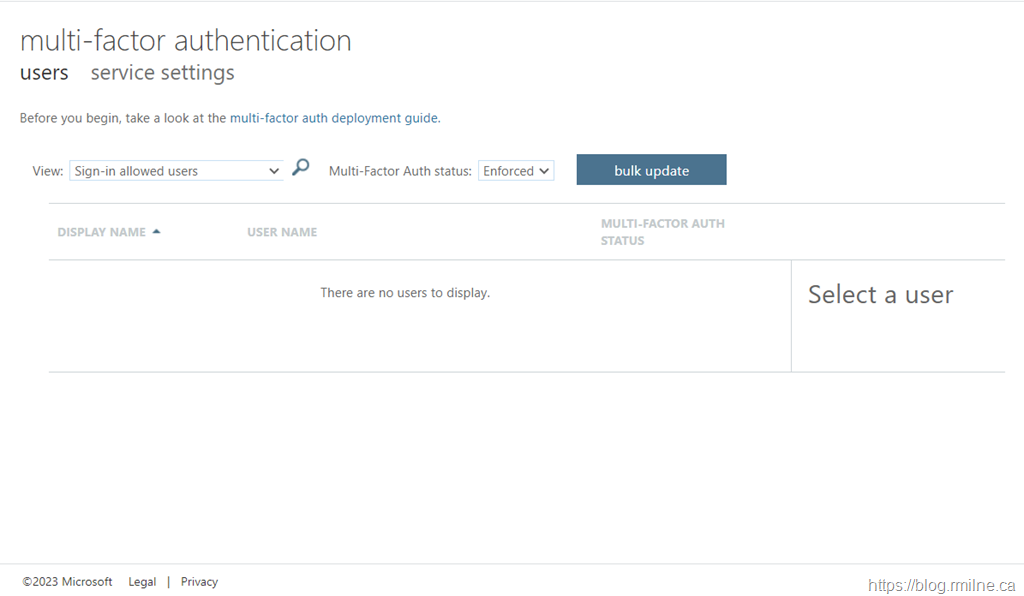Open the View dropdown showing Sign-in allowed users

tap(176, 171)
